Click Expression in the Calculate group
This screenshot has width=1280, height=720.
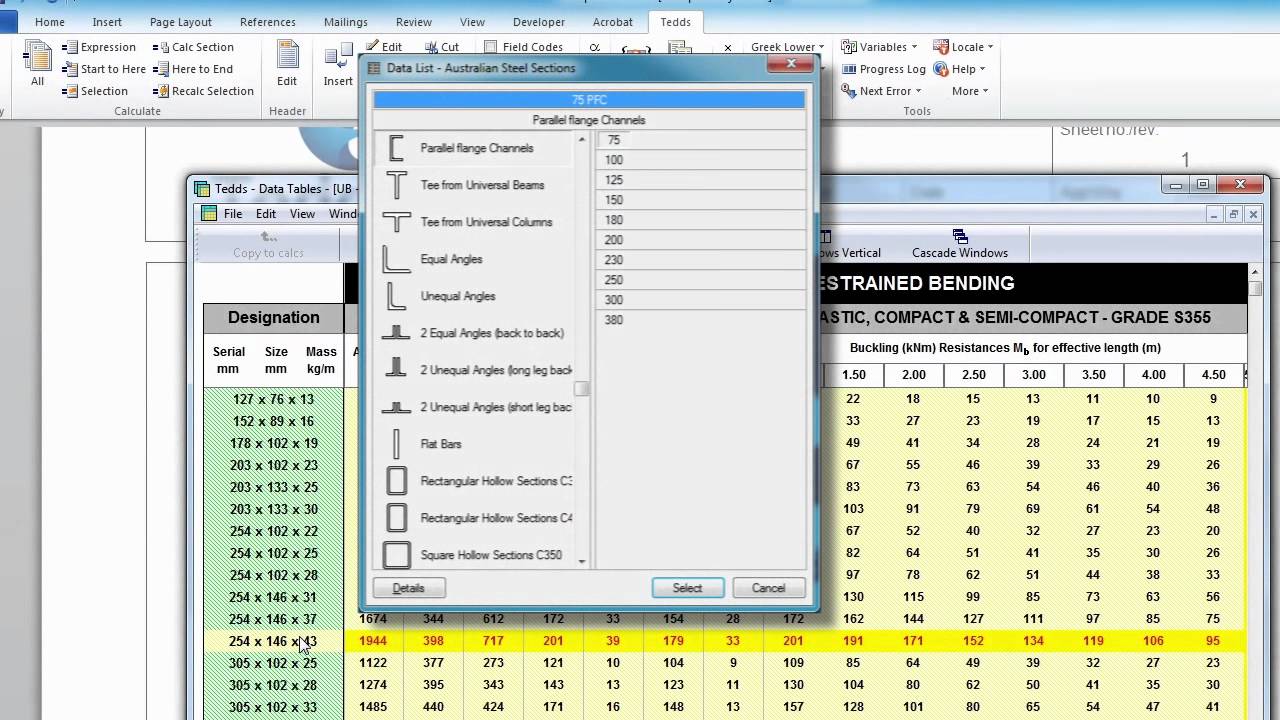[x=98, y=47]
